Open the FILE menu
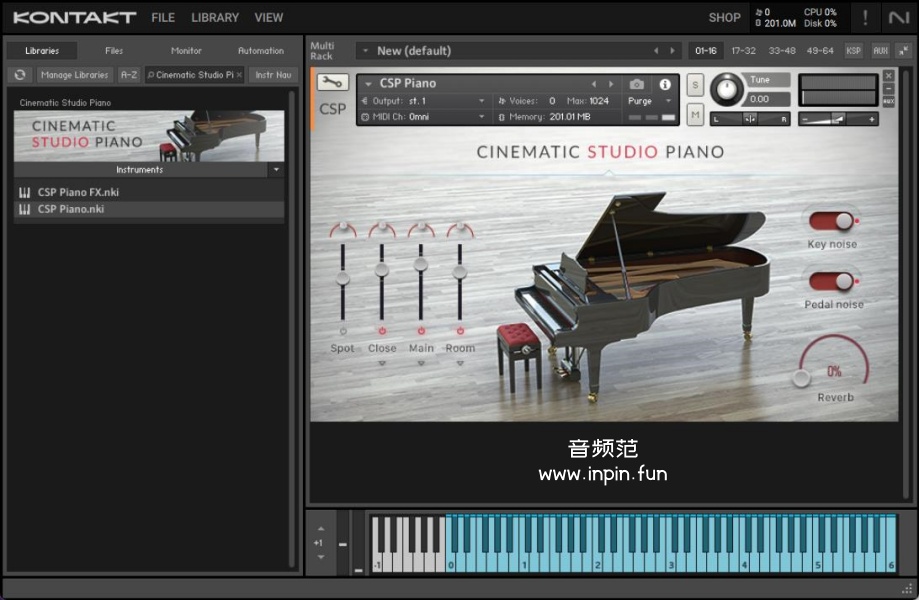 point(163,18)
